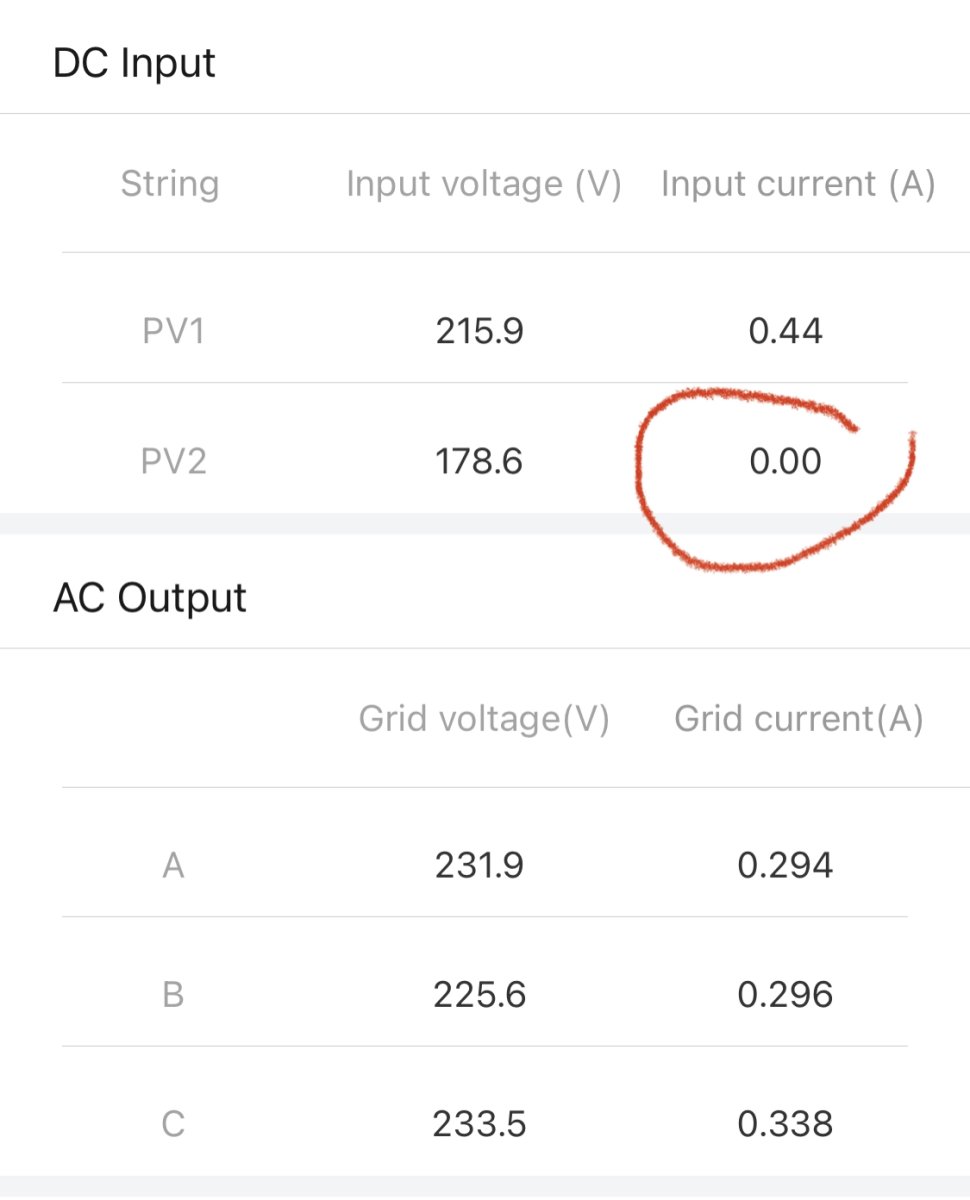Click the Grid current(A) column header

pyautogui.click(x=798, y=719)
